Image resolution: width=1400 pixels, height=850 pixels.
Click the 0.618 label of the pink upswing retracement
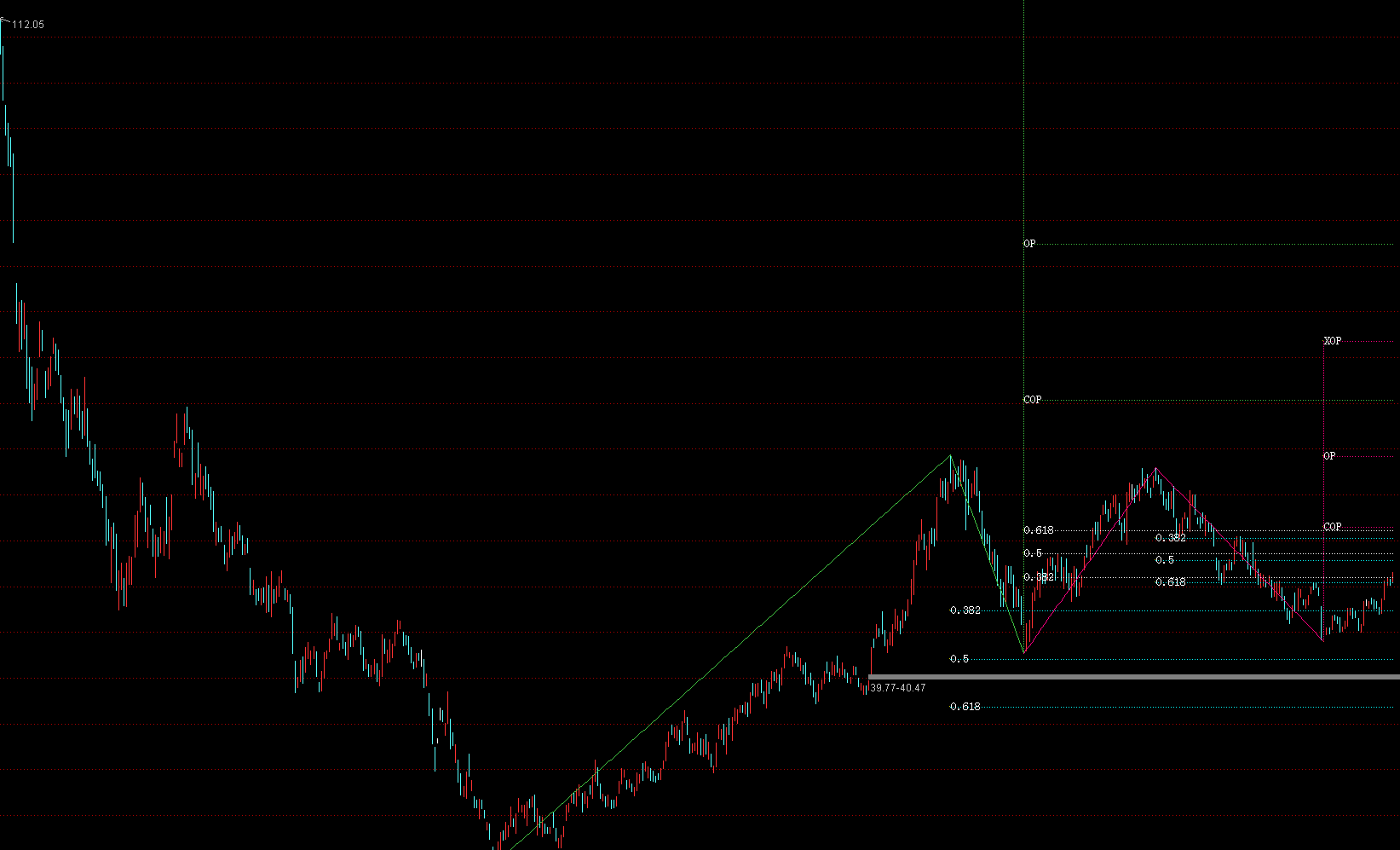tap(1171, 581)
